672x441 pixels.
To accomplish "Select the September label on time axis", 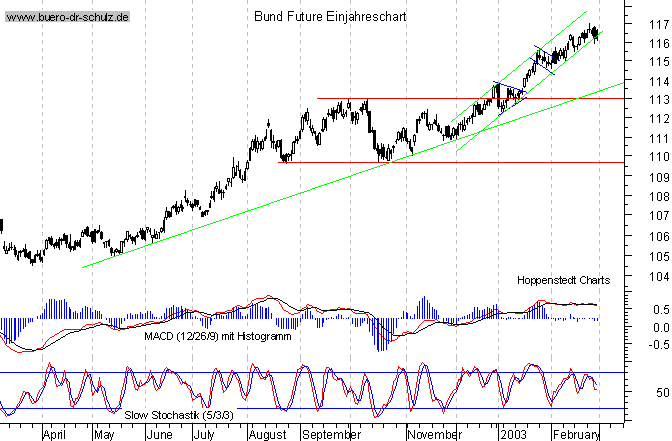I will click(331, 434).
